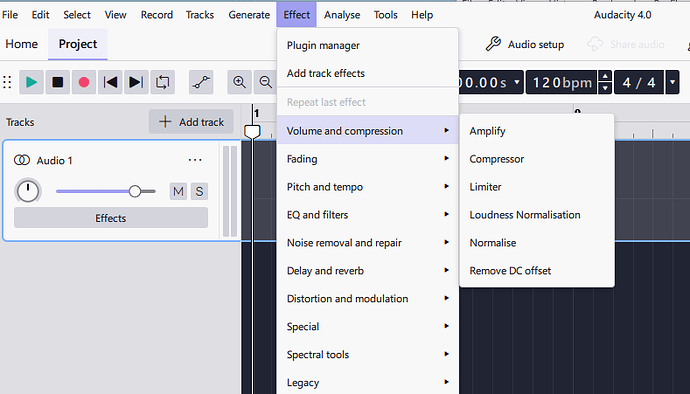690x394 pixels.
Task: Increase tempo with the bpm up arrow
Action: click(x=606, y=77)
